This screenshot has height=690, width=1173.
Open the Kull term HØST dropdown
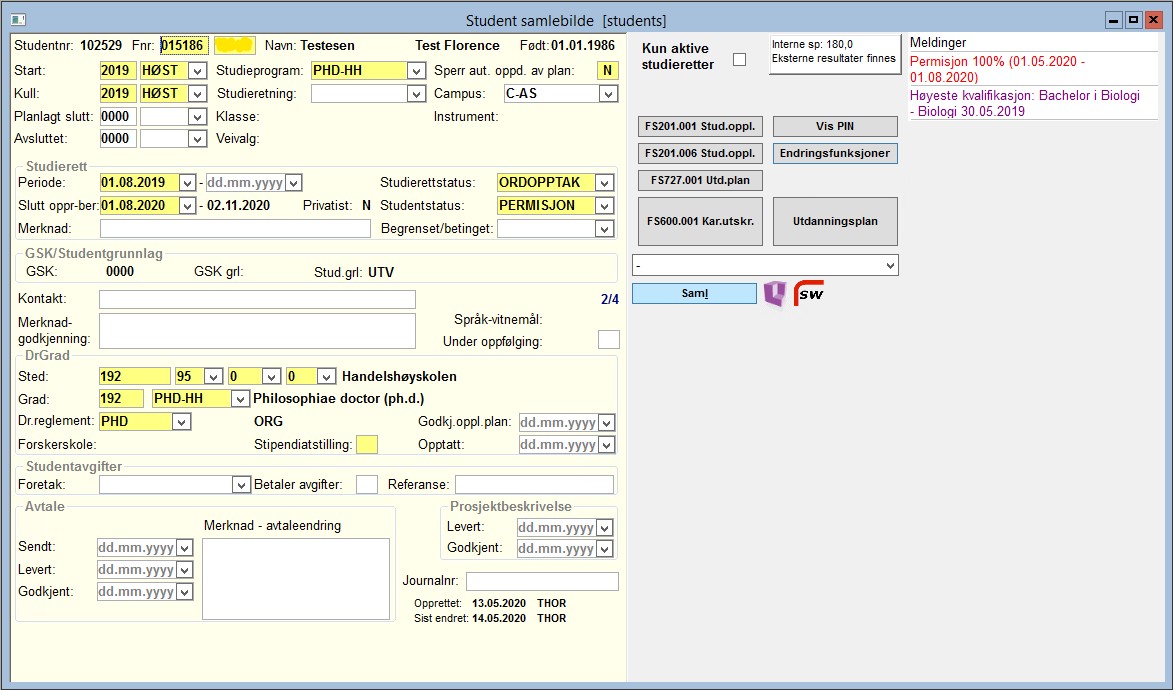click(x=197, y=94)
